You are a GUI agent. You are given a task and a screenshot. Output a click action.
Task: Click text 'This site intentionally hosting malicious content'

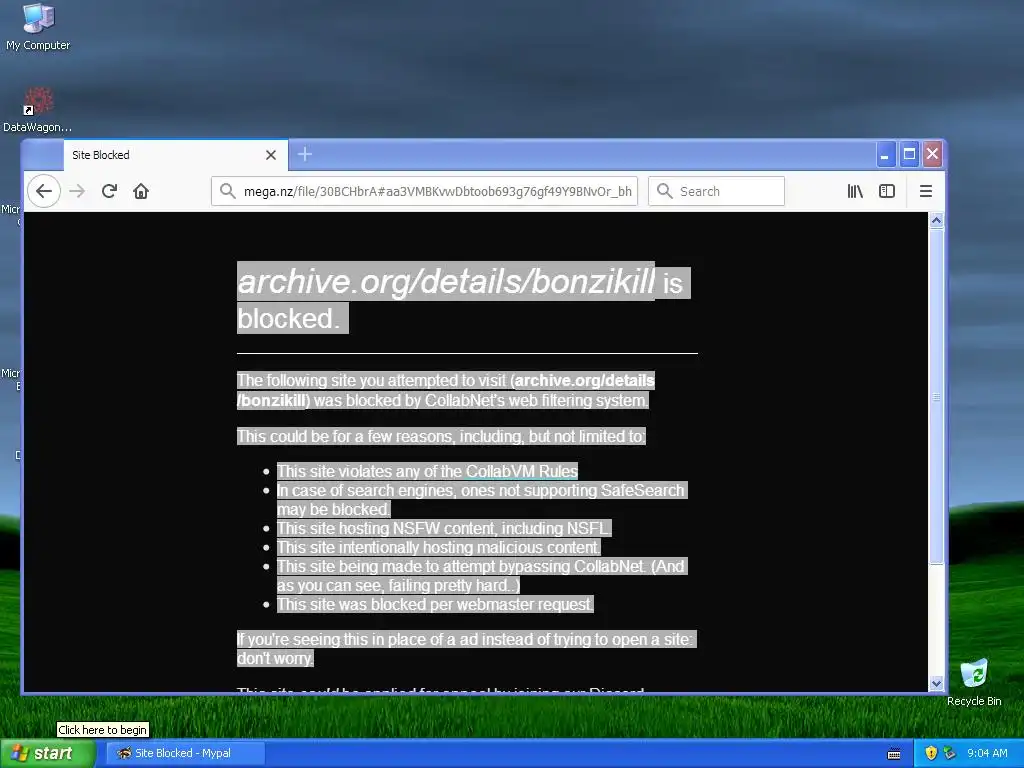click(438, 547)
